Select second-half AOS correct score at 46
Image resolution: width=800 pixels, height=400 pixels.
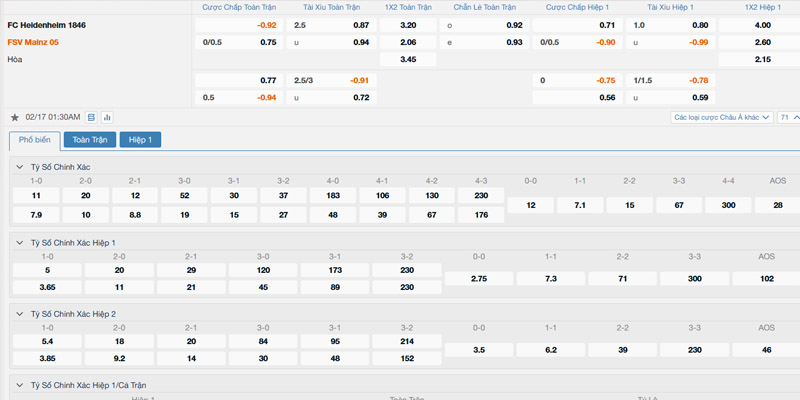click(x=766, y=350)
